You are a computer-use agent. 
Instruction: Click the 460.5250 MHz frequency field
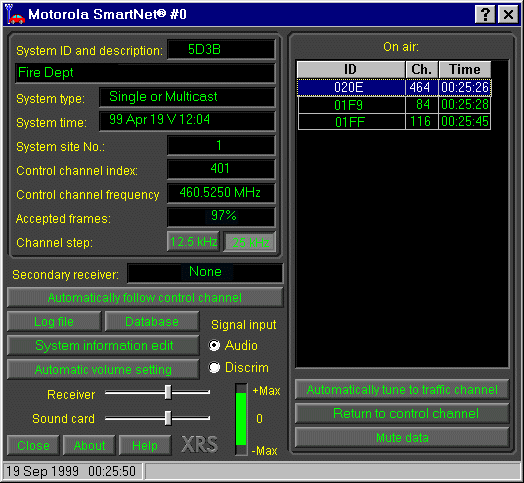coord(221,193)
